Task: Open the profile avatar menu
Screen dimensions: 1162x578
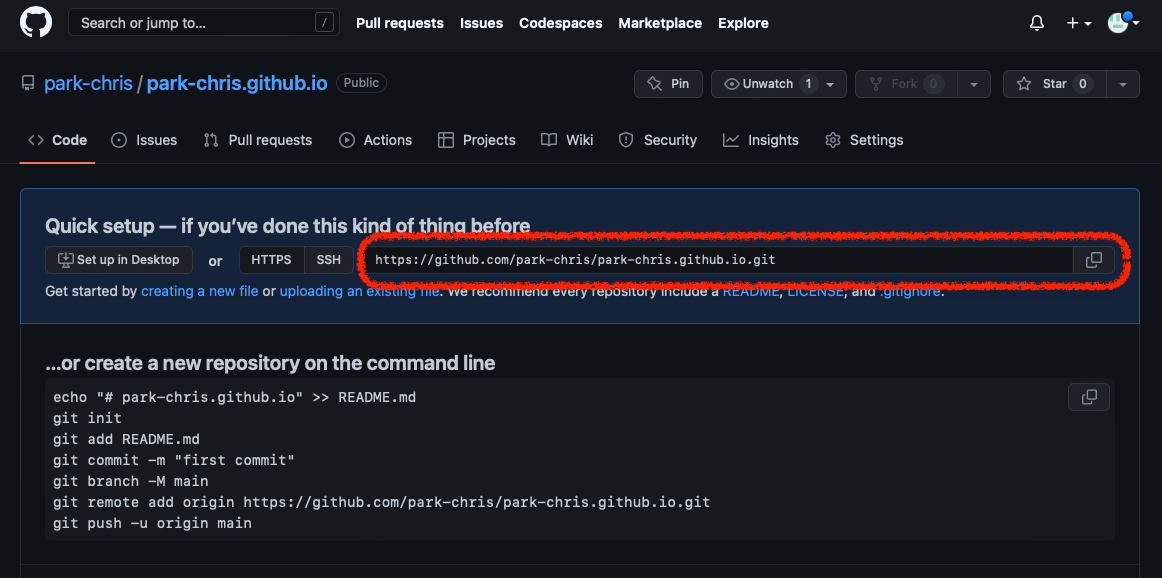Action: (x=1123, y=23)
